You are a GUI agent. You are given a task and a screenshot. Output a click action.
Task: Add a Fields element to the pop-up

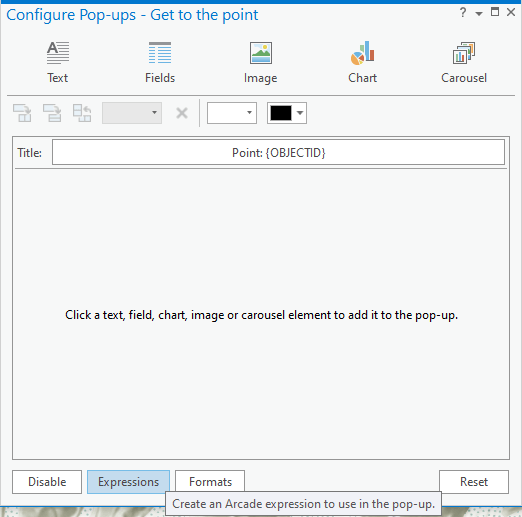[x=160, y=62]
